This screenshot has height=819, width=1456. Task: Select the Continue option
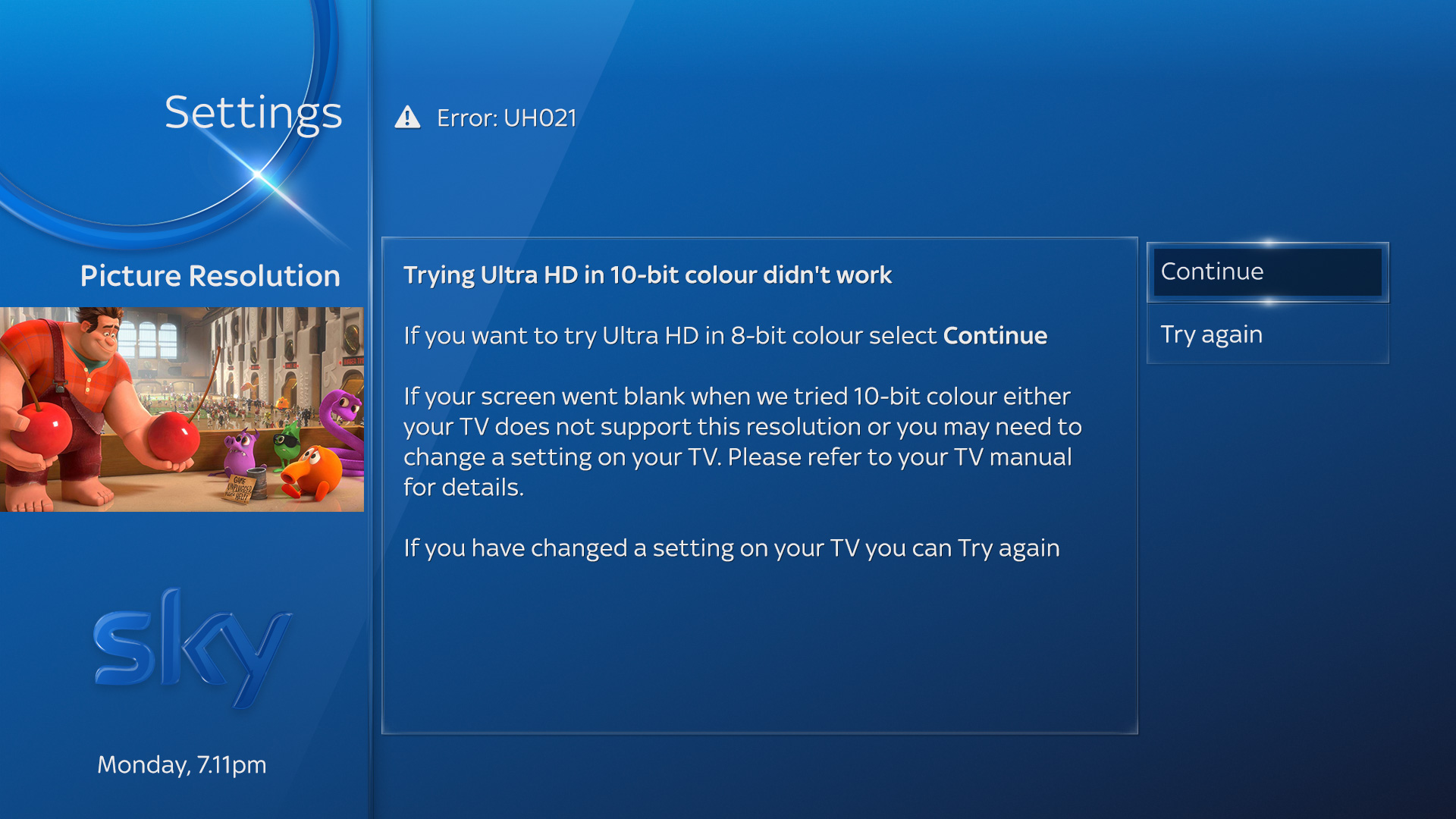(1267, 271)
